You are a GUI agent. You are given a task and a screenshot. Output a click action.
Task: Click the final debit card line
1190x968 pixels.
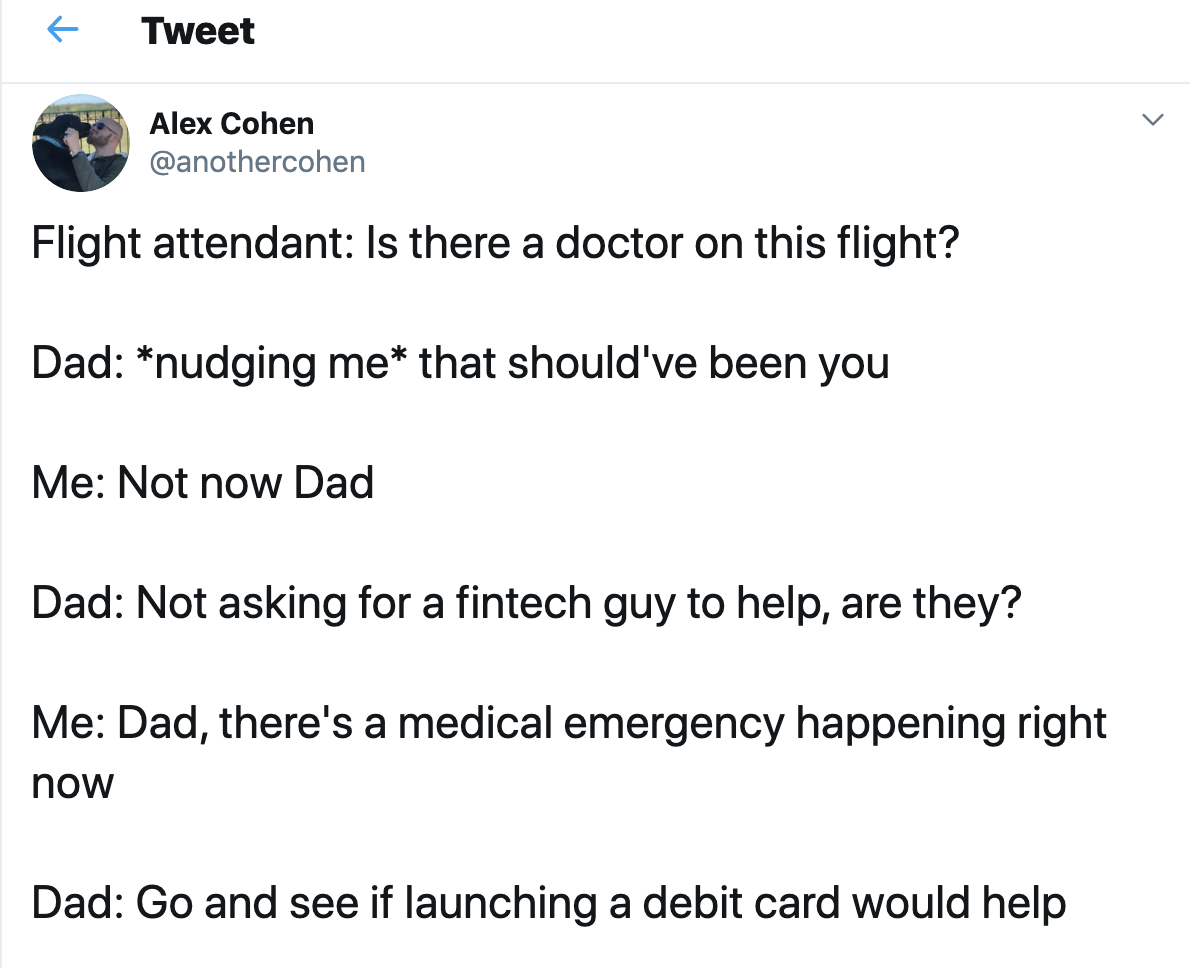coord(549,903)
